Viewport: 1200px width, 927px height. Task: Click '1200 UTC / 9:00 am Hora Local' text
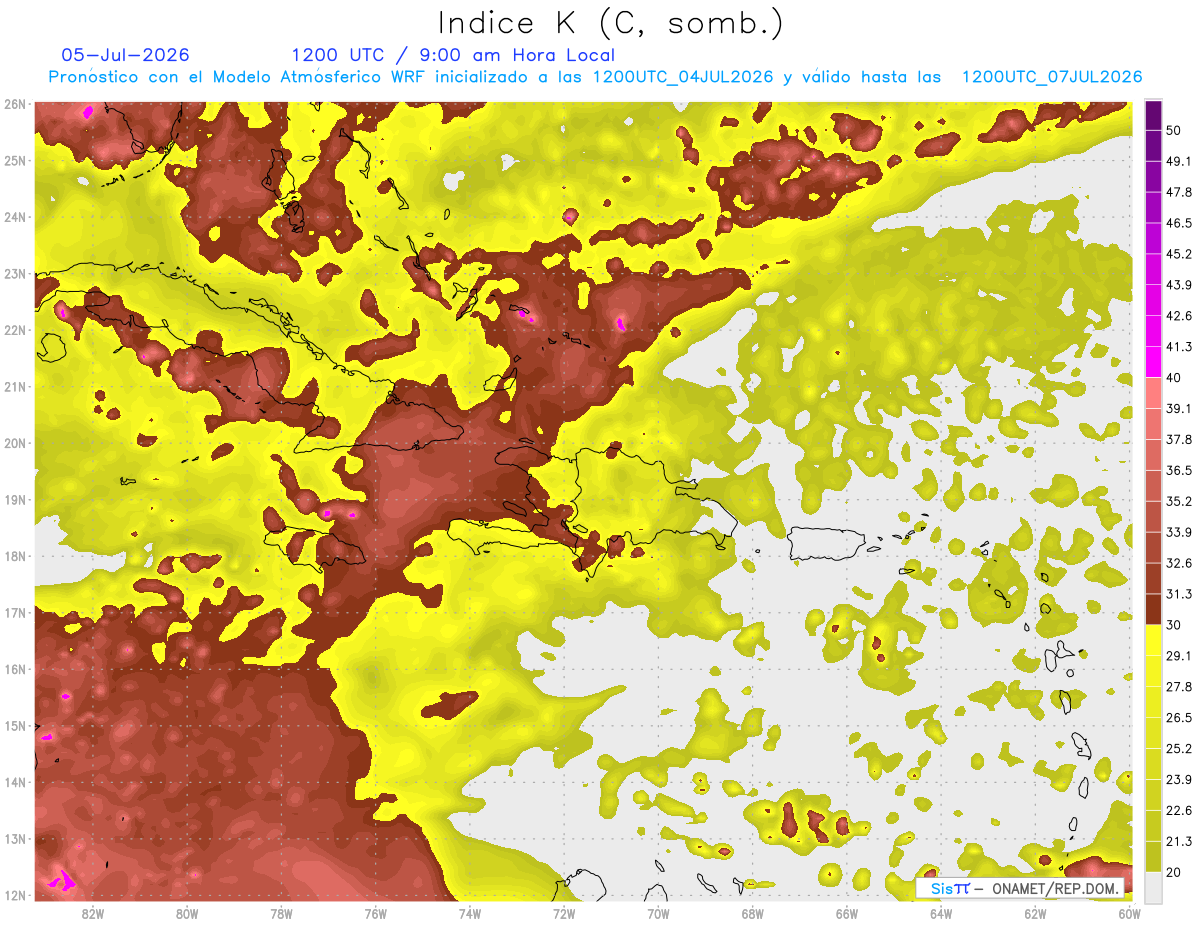453,55
